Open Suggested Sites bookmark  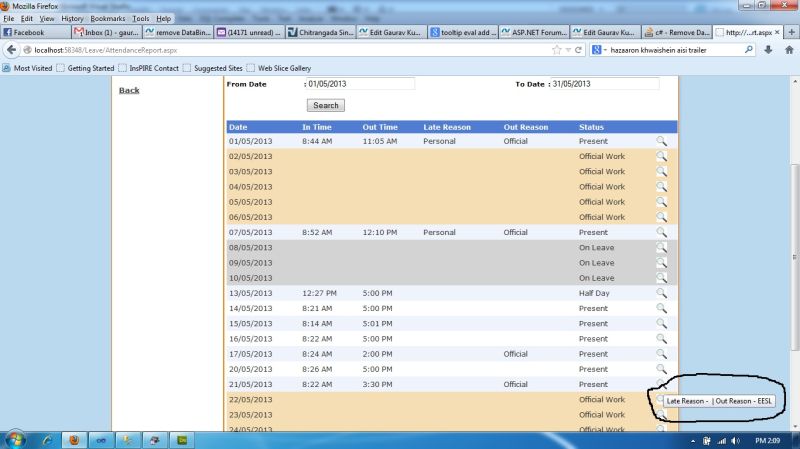pos(213,68)
